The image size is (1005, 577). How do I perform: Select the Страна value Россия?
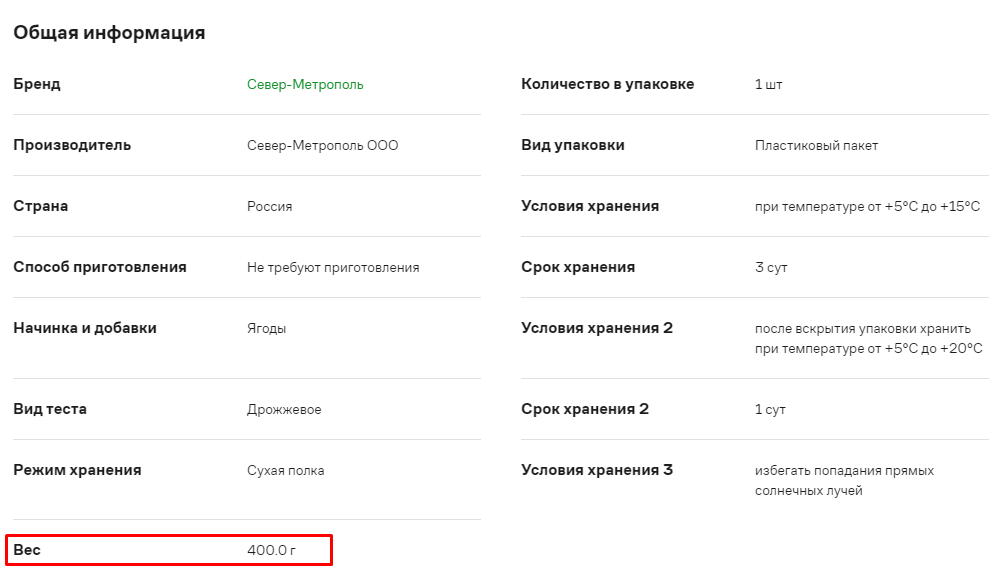(270, 206)
